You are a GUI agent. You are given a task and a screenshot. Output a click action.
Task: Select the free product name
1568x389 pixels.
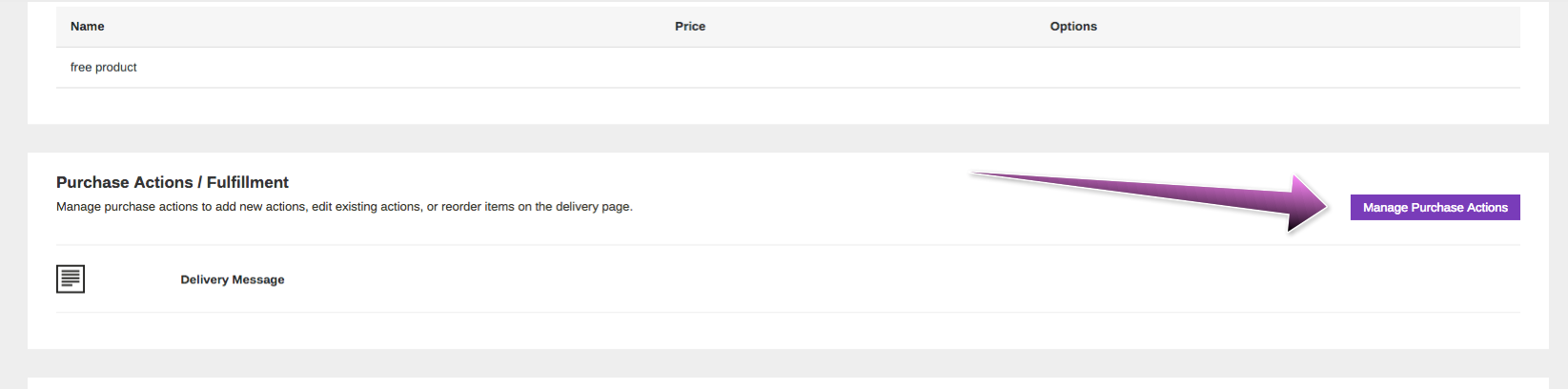click(x=104, y=67)
